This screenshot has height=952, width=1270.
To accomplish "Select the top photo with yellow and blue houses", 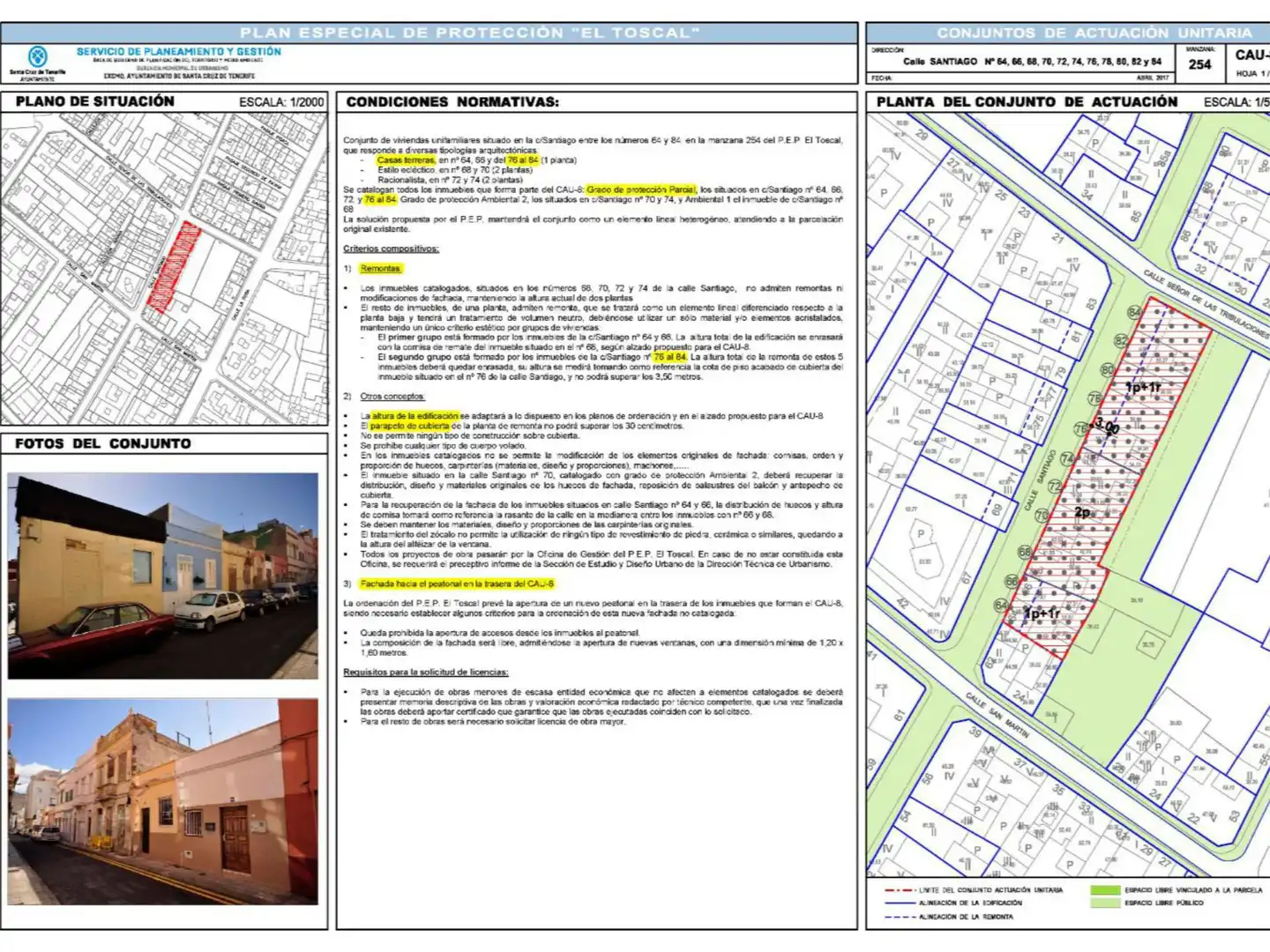I will pyautogui.click(x=163, y=576).
